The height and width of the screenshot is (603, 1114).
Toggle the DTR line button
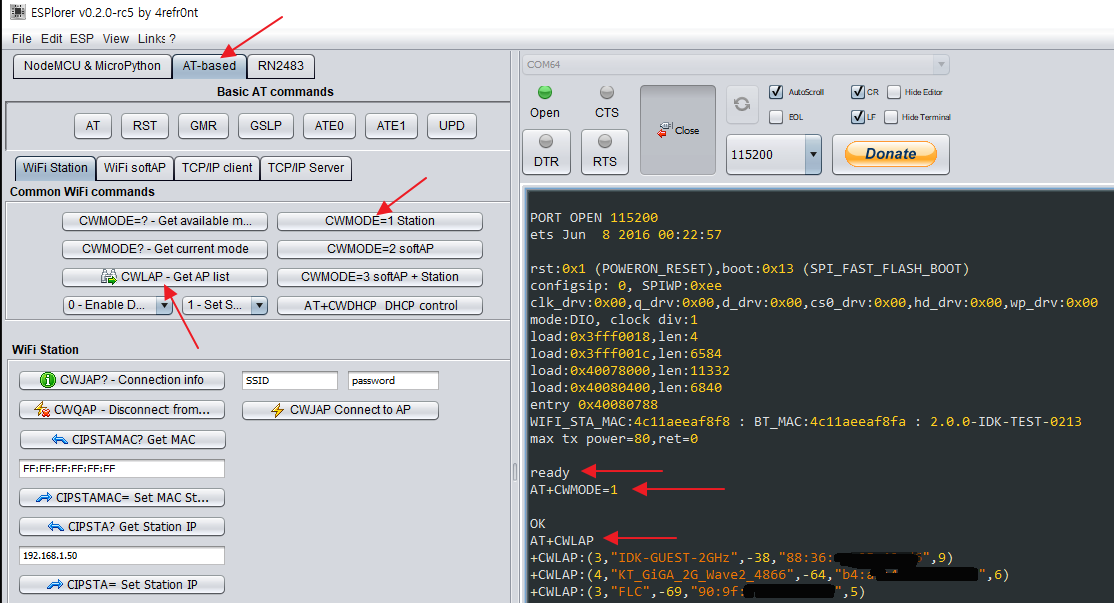pyautogui.click(x=546, y=151)
